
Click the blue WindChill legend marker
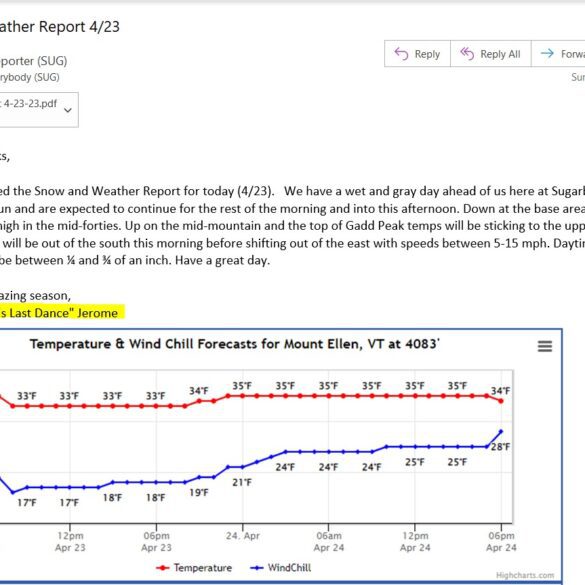pos(257,568)
